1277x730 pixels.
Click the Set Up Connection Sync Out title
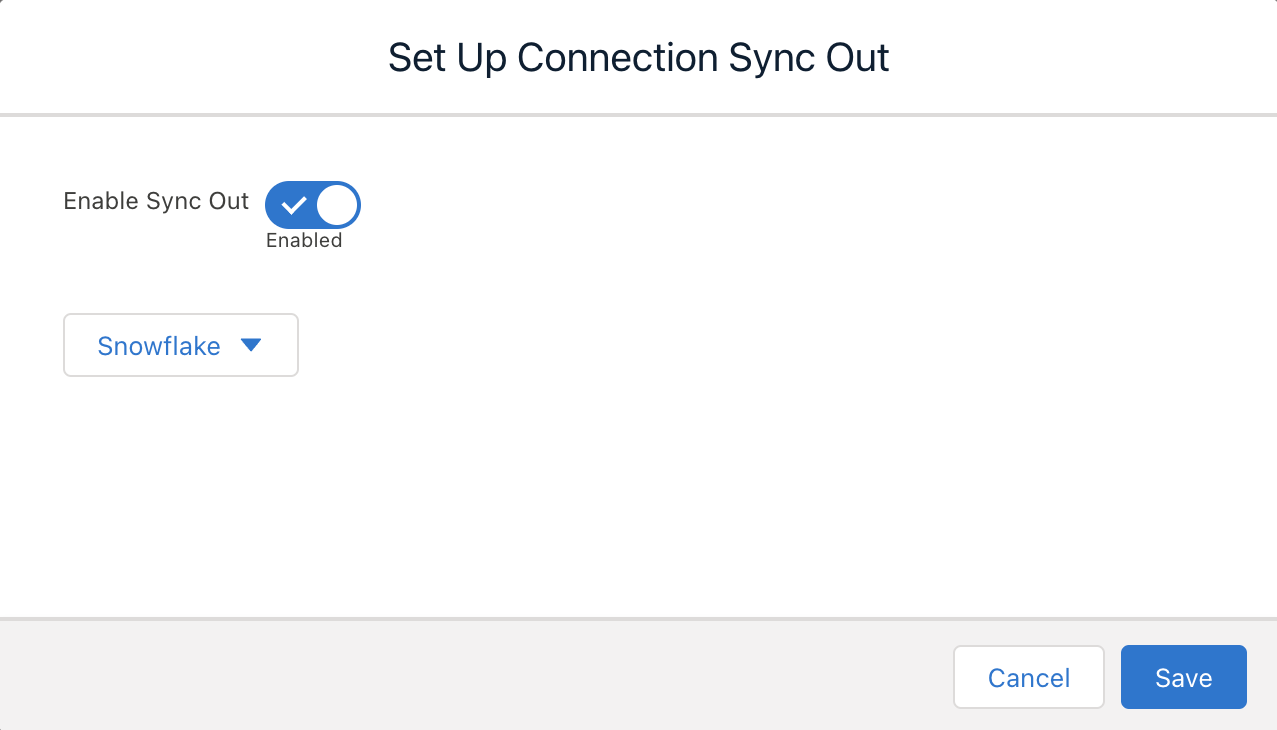638,57
